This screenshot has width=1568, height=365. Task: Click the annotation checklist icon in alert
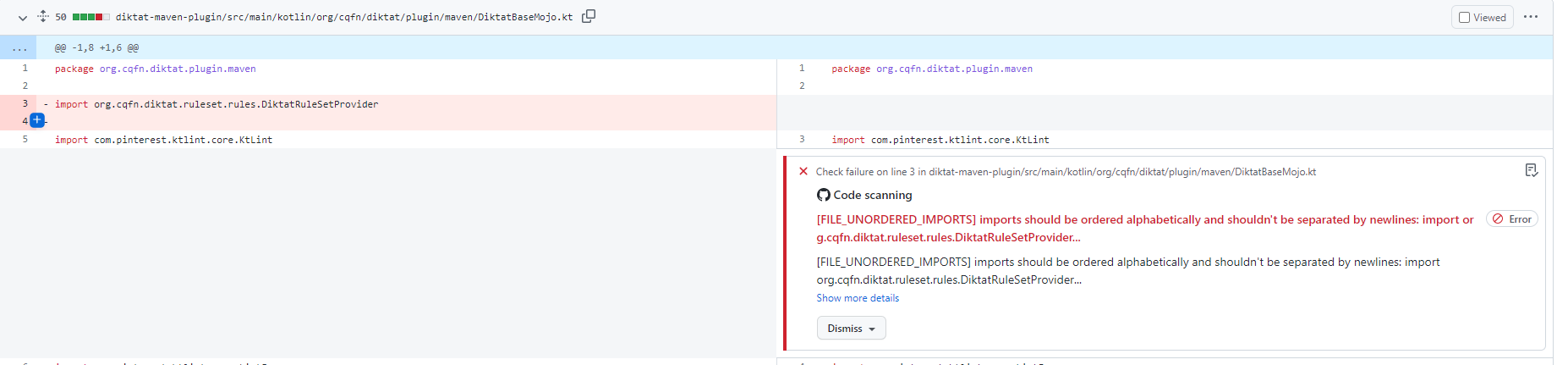(x=1531, y=170)
